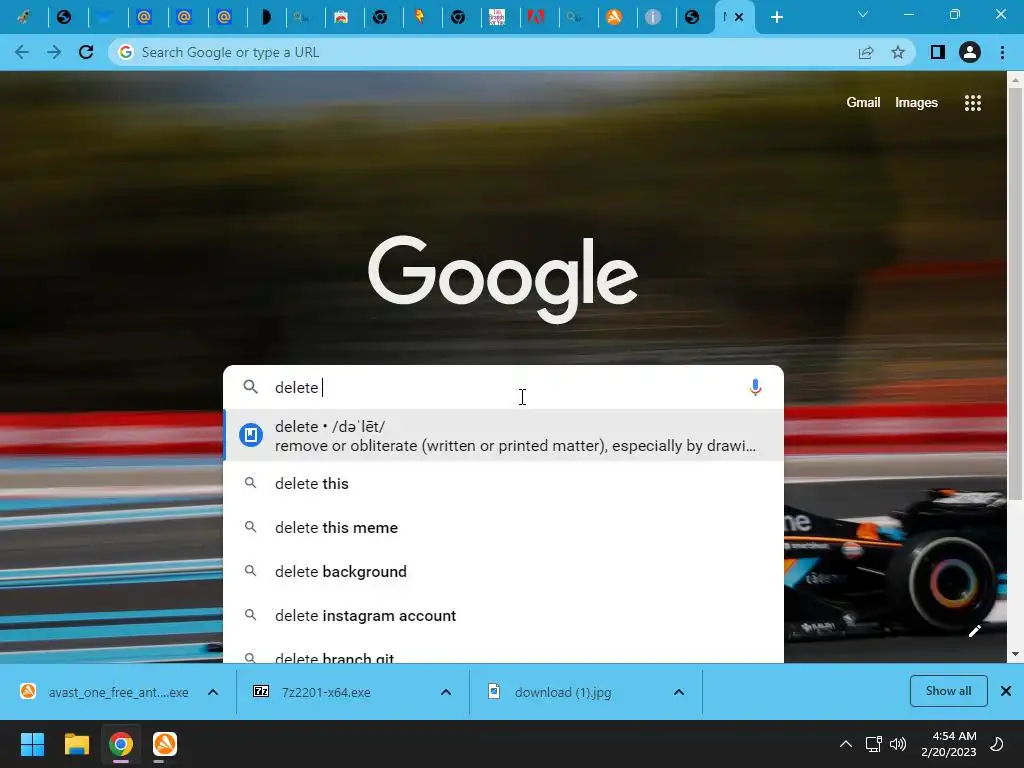Screen dimensions: 1024x768
Task: Bookmark this tab with star icon
Action: tap(898, 52)
